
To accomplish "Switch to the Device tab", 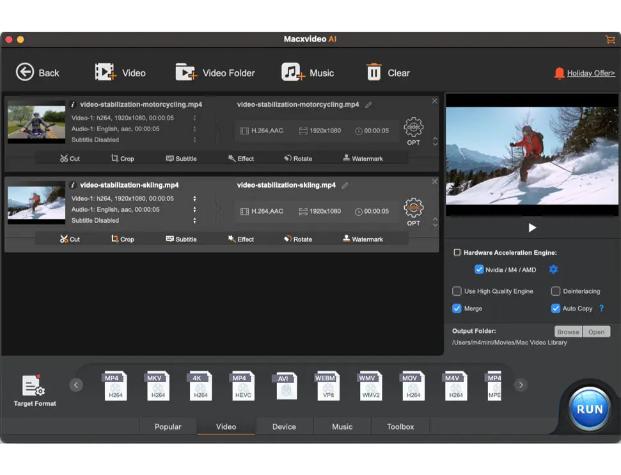I will click(x=284, y=427).
